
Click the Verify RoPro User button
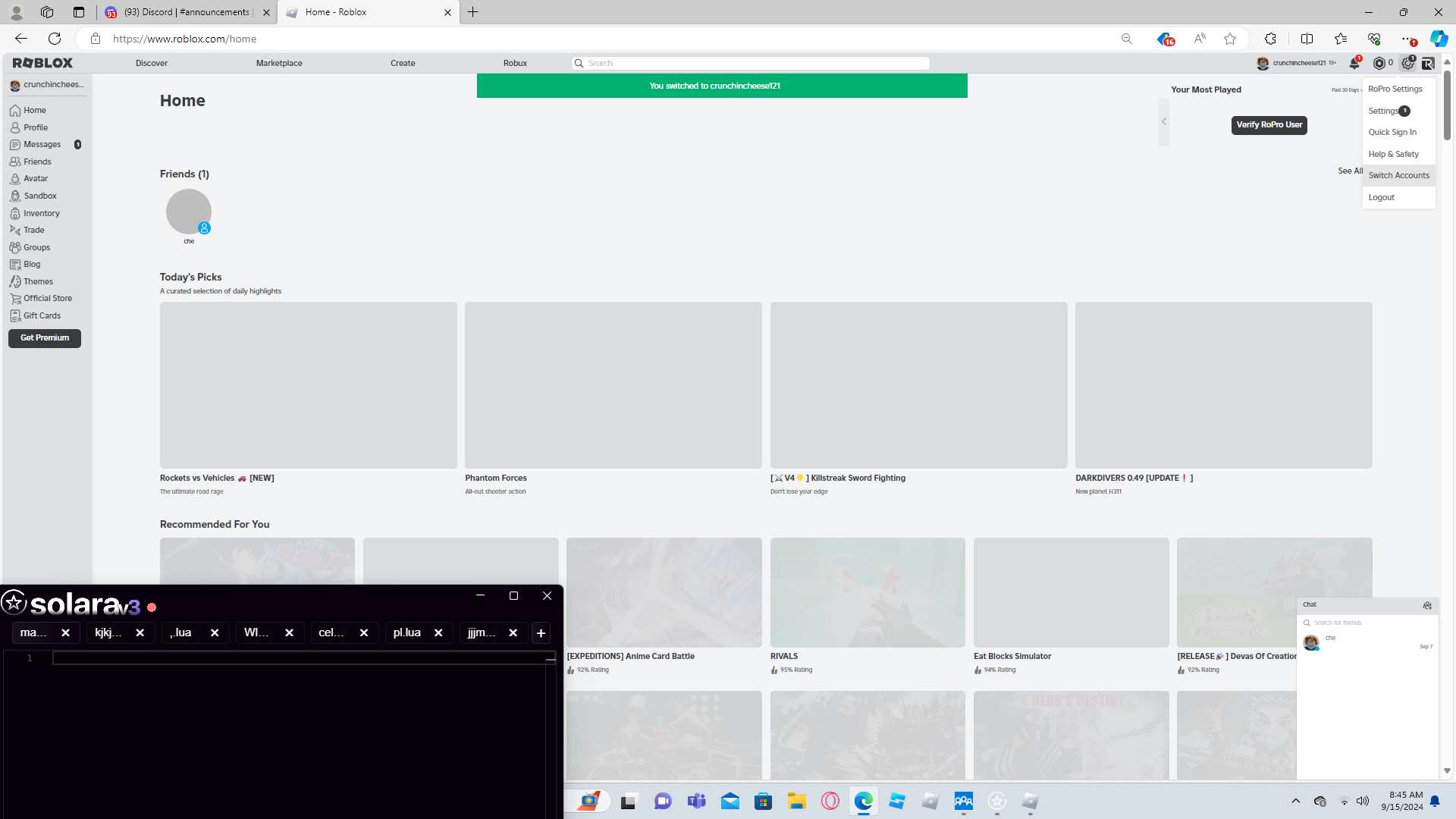coord(1269,125)
